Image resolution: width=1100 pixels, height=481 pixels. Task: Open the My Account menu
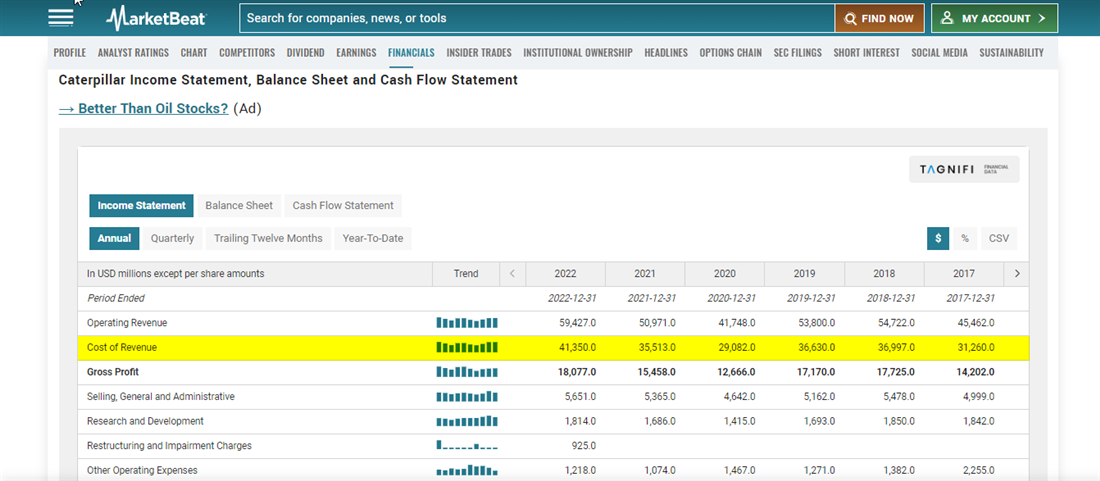point(994,18)
